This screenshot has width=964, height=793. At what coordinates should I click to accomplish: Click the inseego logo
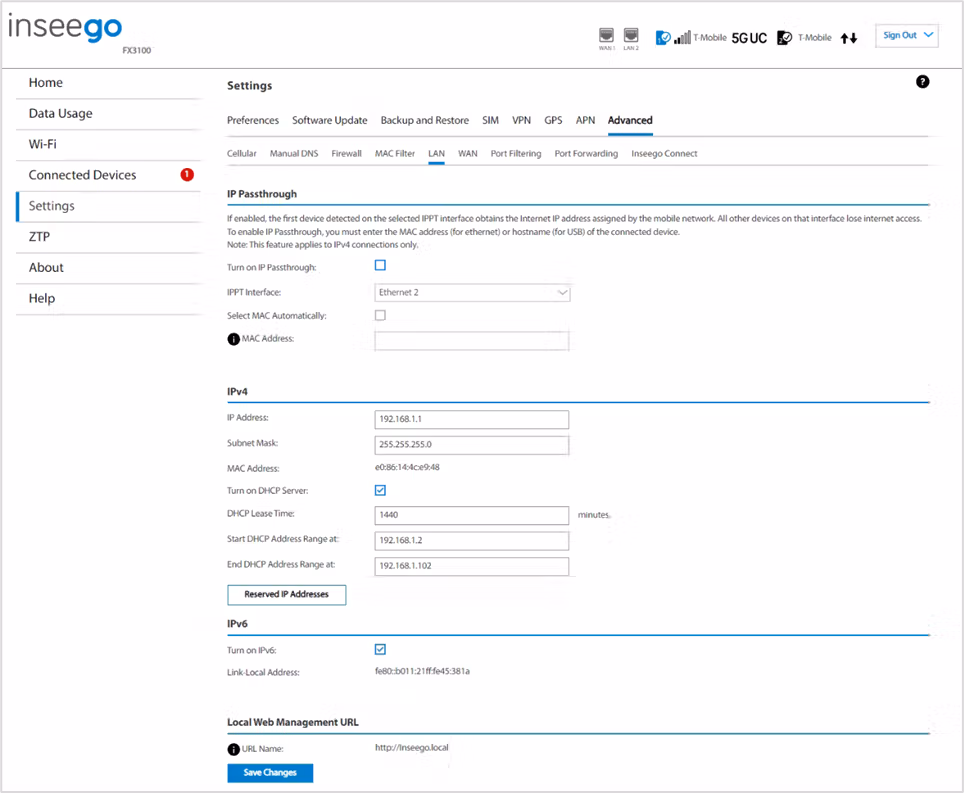[65, 28]
